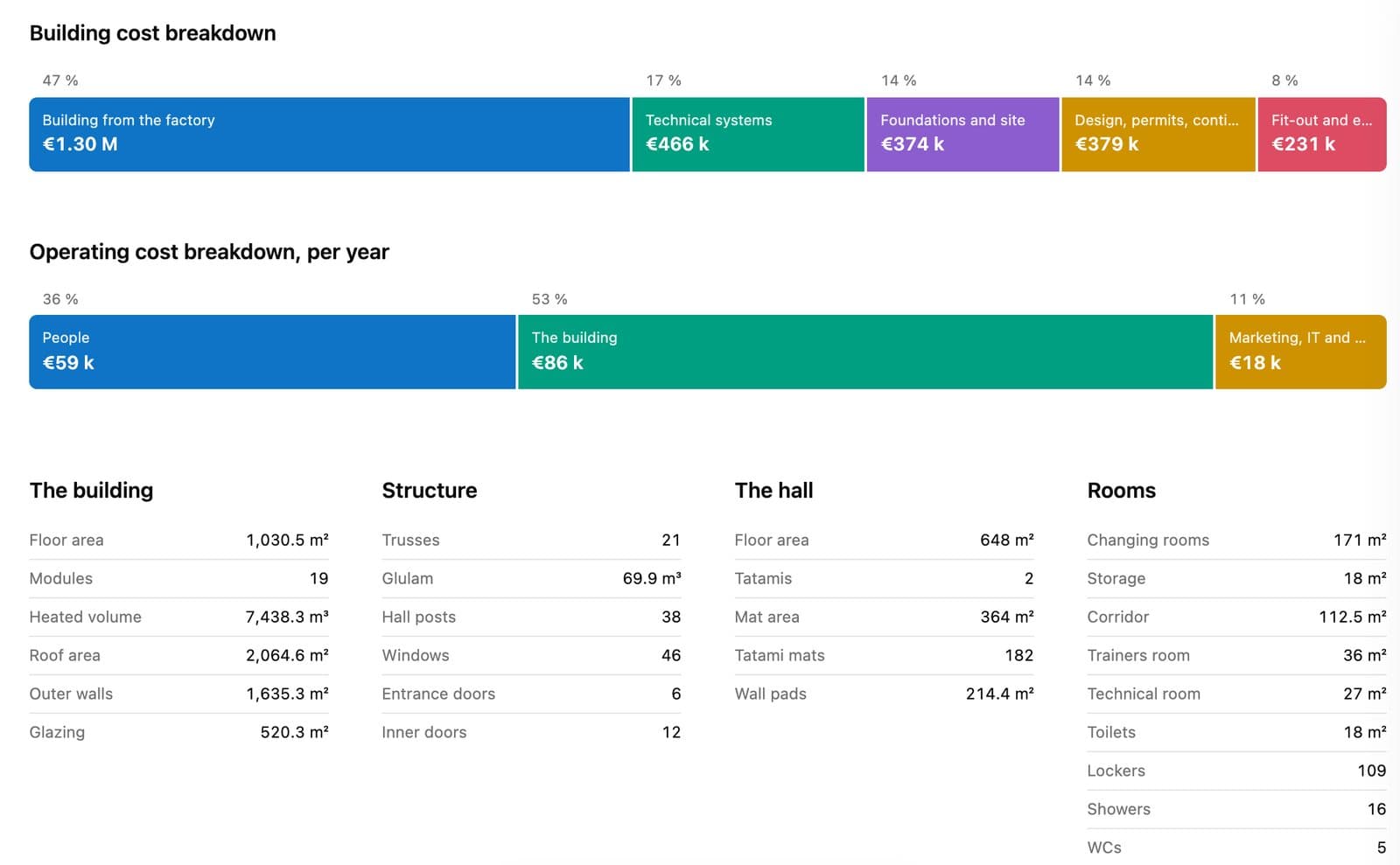The height and width of the screenshot is (865, 1400).
Task: Select the blue Building from the factory bar
Action: [x=329, y=134]
